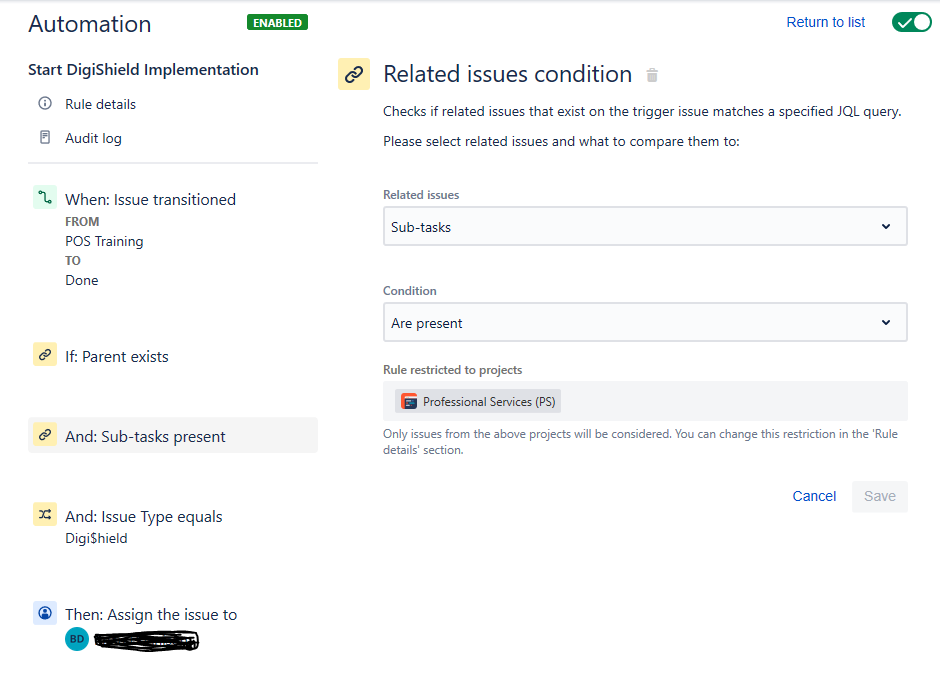Open the Related issues Sub-tasks dropdown
This screenshot has width=940, height=686.
645,227
